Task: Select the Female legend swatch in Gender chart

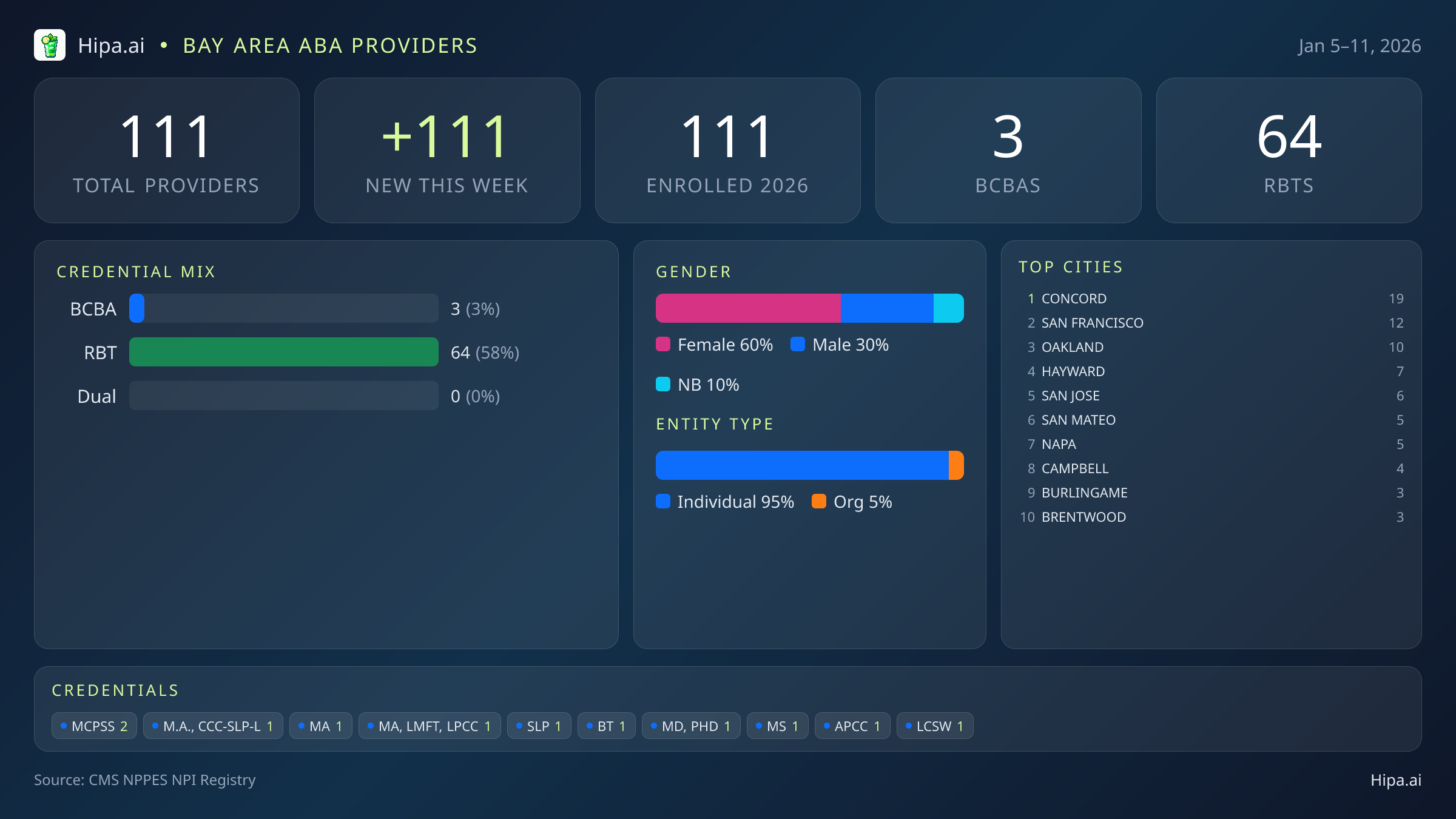Action: (664, 345)
